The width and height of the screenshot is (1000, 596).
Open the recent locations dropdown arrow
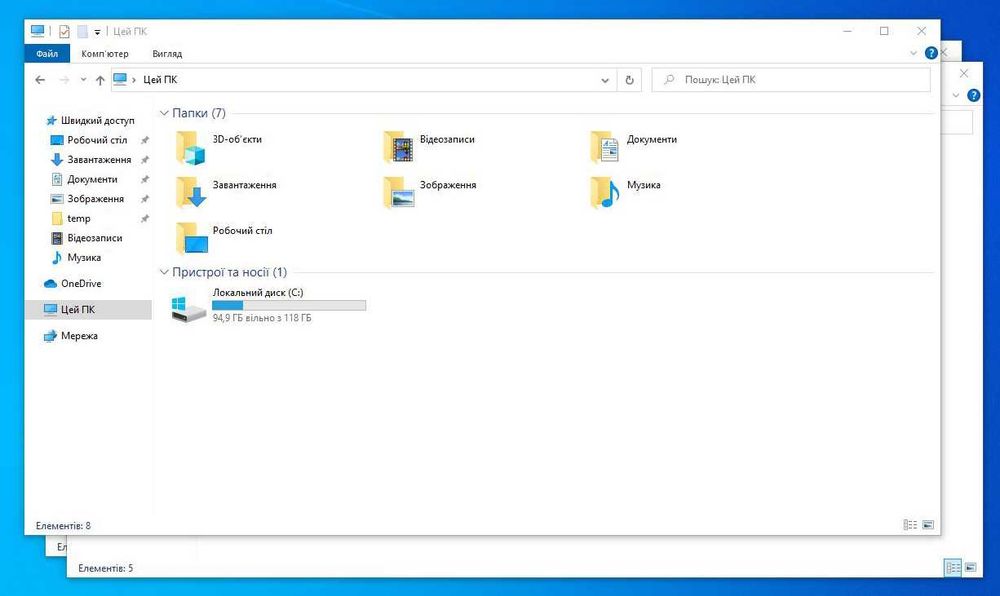(x=83, y=80)
